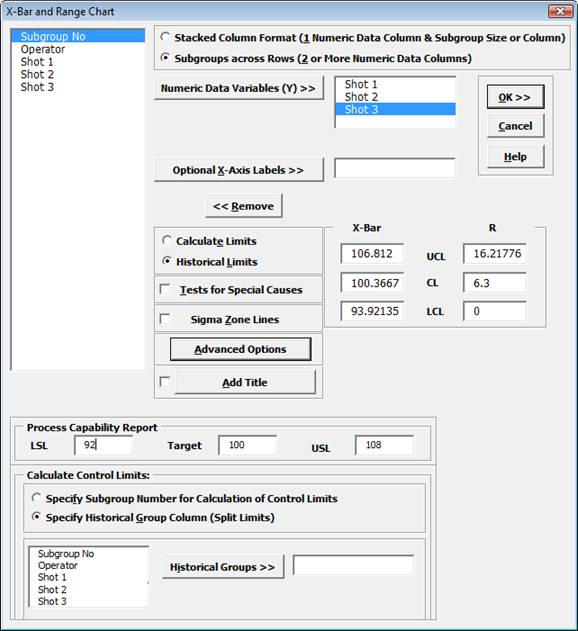Click X-Bar LCL field showing 93.92135
Image resolution: width=578 pixels, height=631 pixels.
(372, 311)
